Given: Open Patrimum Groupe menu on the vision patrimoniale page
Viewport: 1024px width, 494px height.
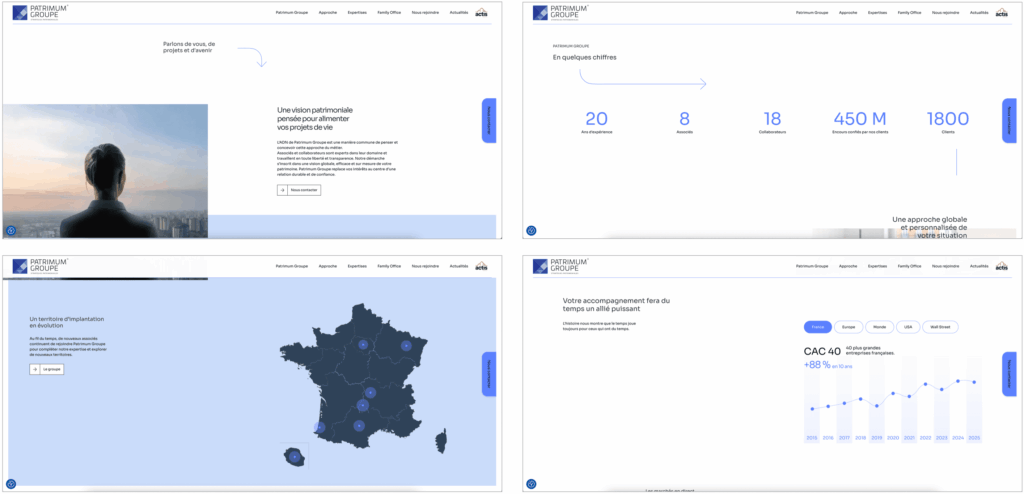Looking at the screenshot, I should point(291,12).
